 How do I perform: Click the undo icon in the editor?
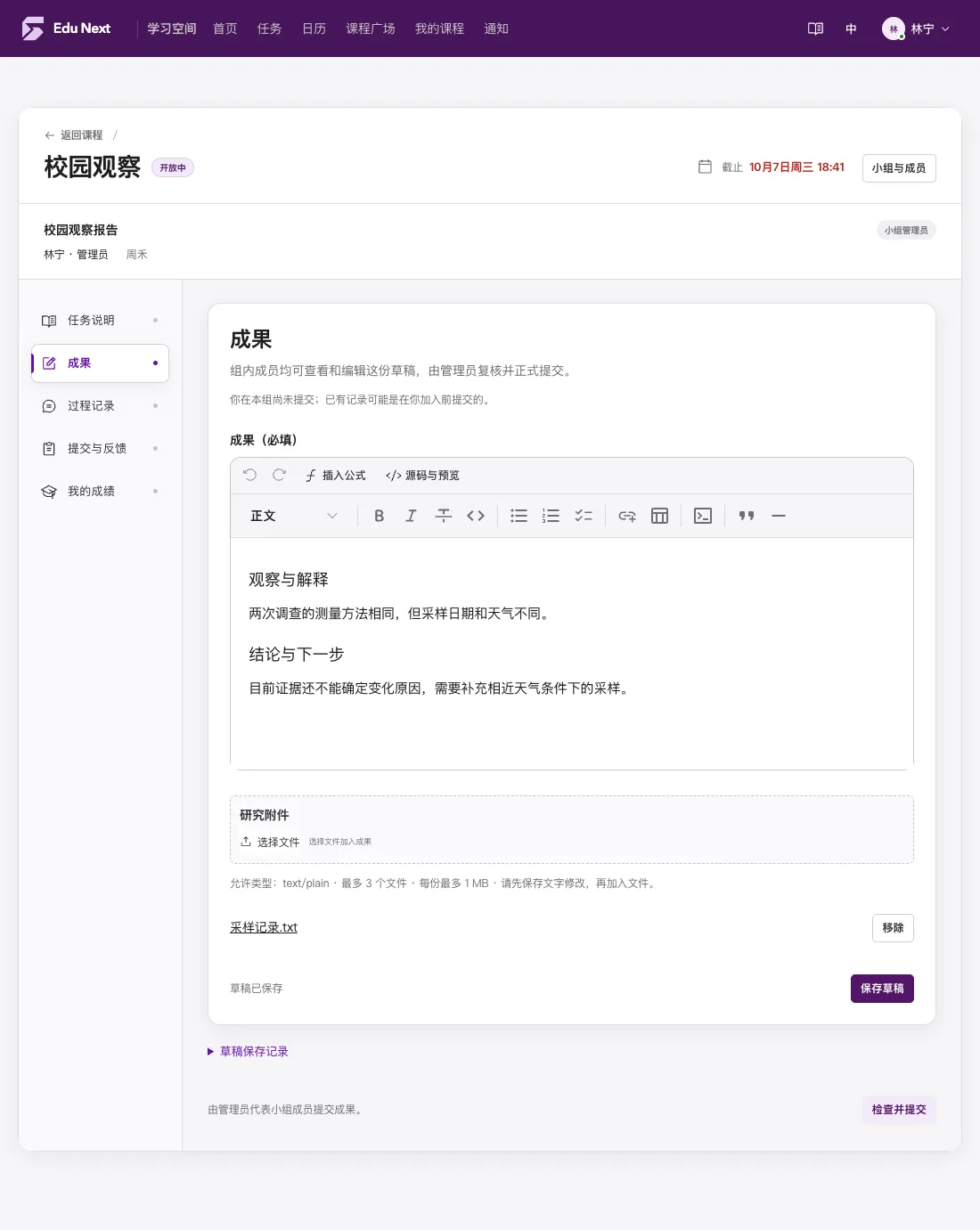coord(249,475)
